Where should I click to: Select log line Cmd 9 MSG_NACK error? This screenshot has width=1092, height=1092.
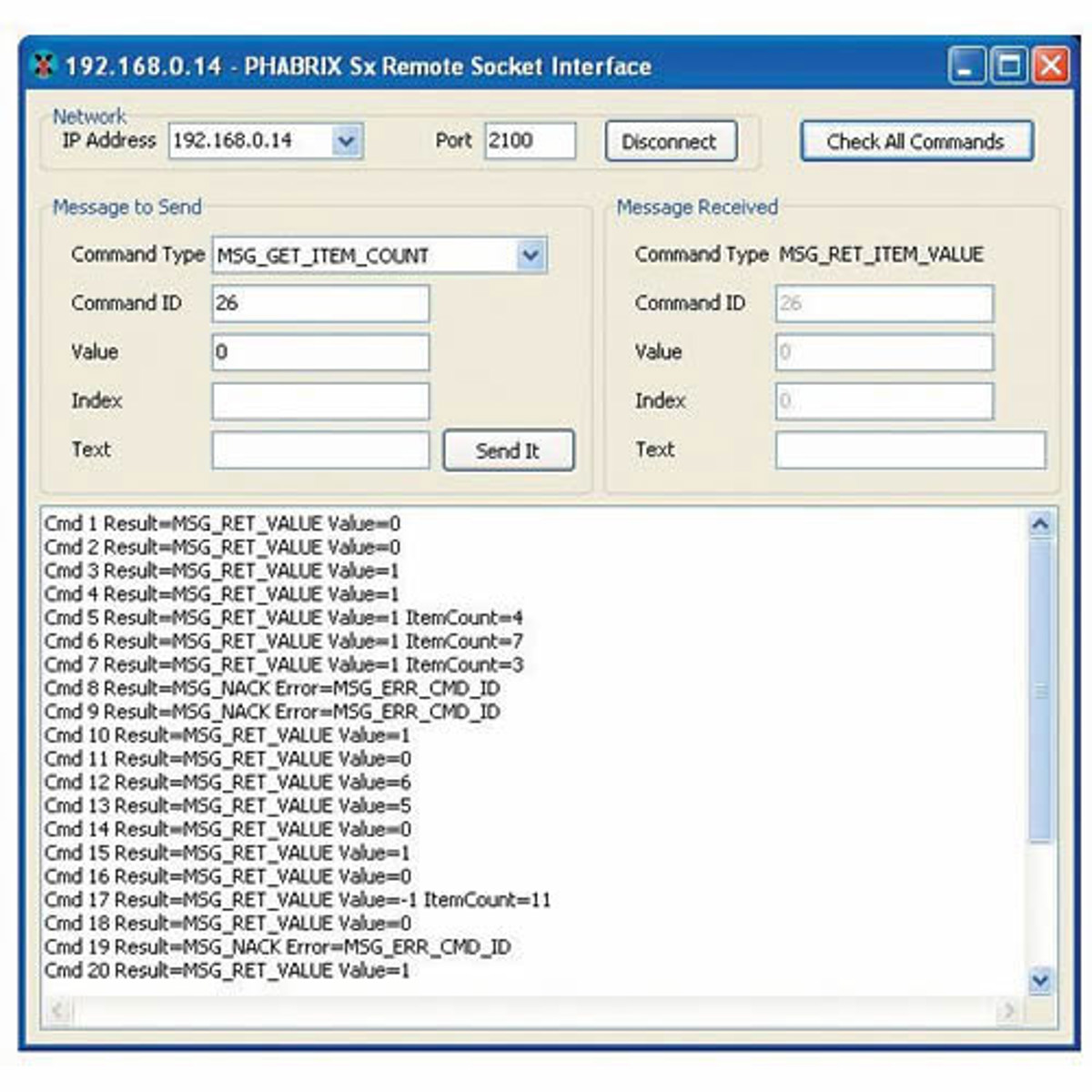272,712
